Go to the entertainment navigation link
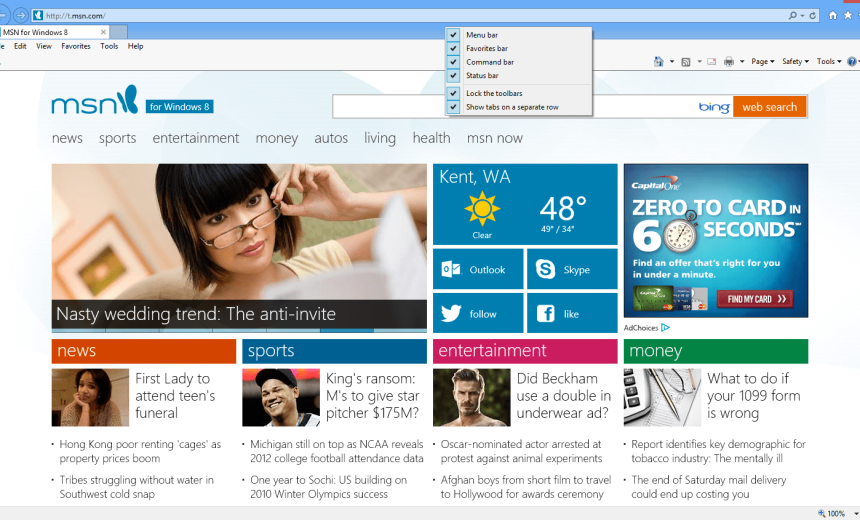Viewport: 860px width, 520px height. (x=196, y=138)
